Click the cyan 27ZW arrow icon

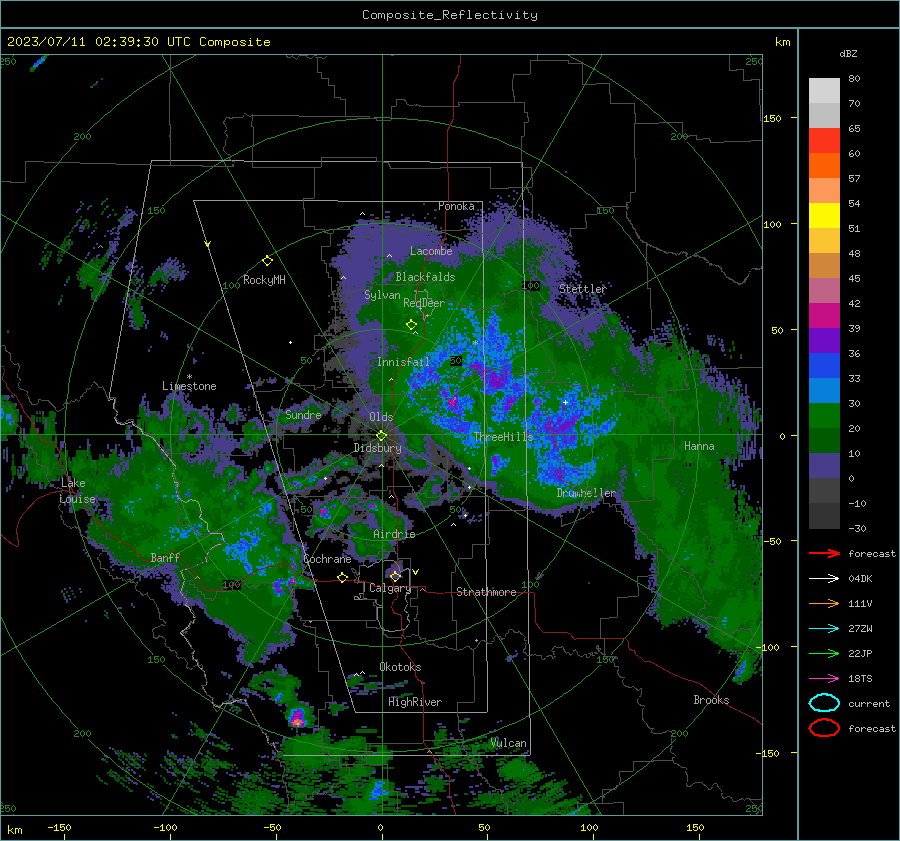click(x=824, y=628)
